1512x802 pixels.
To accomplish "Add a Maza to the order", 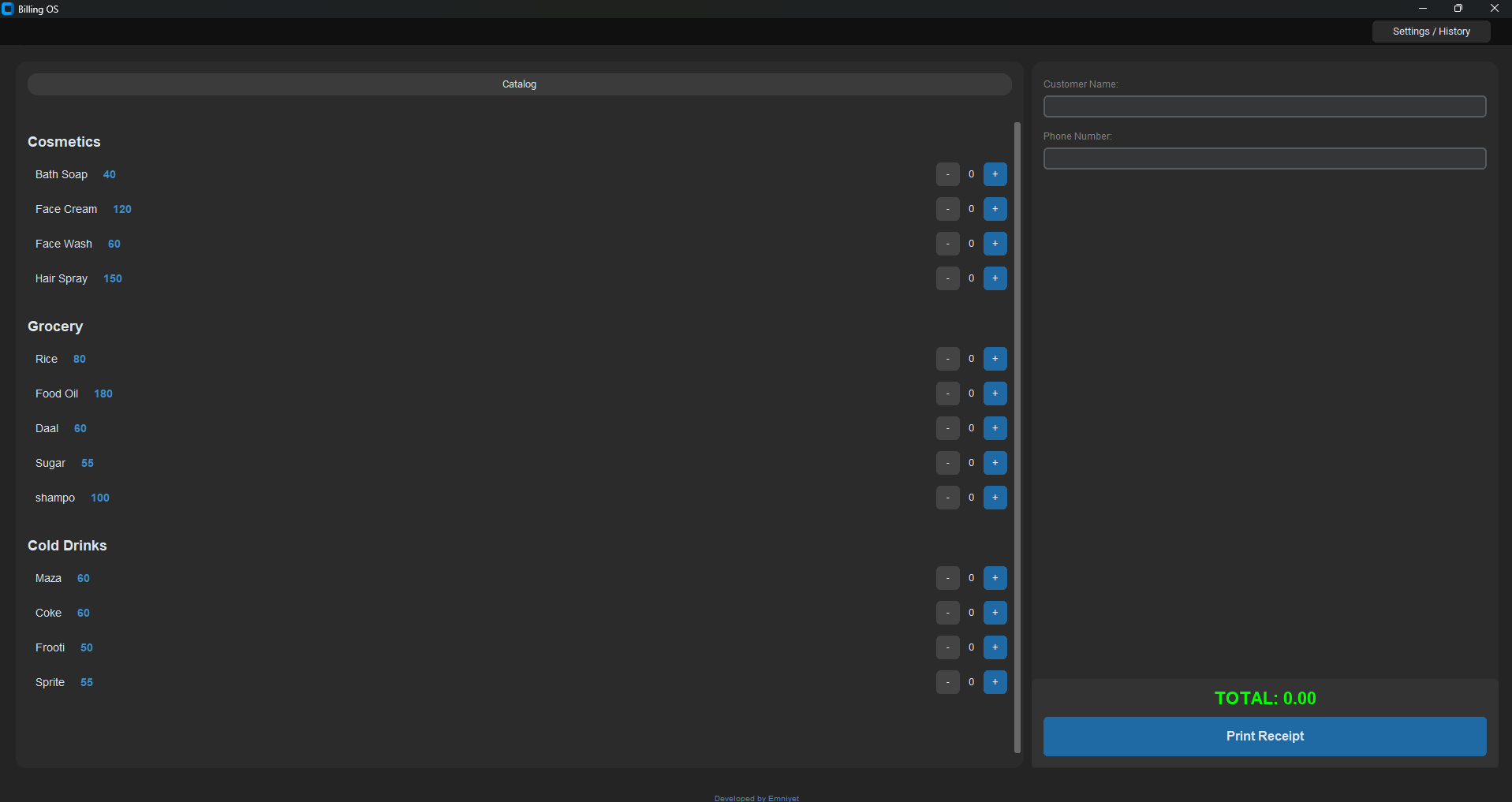I will 995,578.
